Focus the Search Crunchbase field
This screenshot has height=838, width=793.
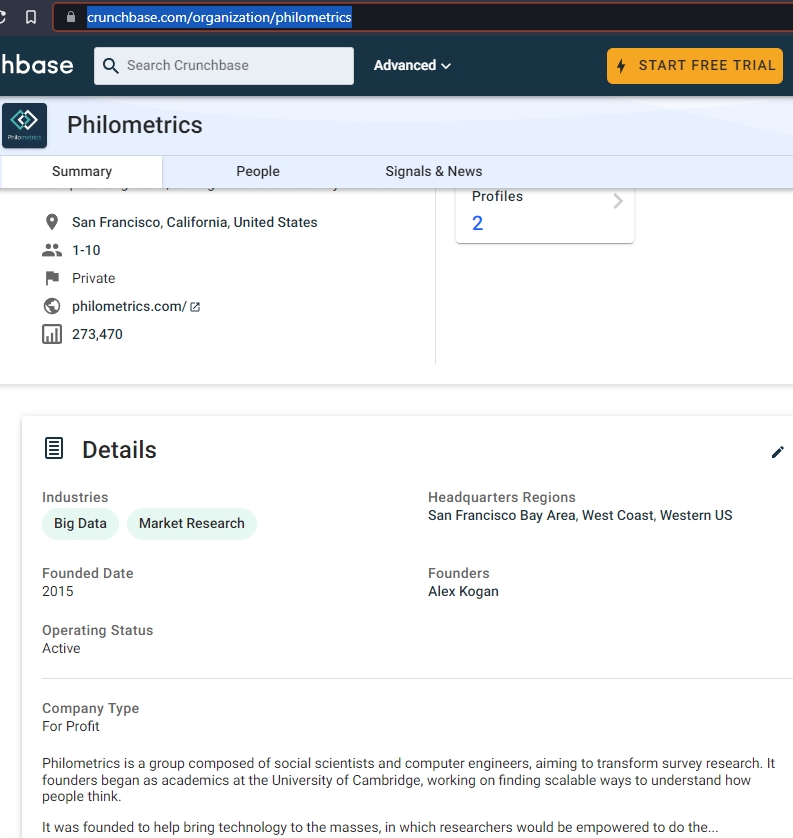pyautogui.click(x=224, y=66)
